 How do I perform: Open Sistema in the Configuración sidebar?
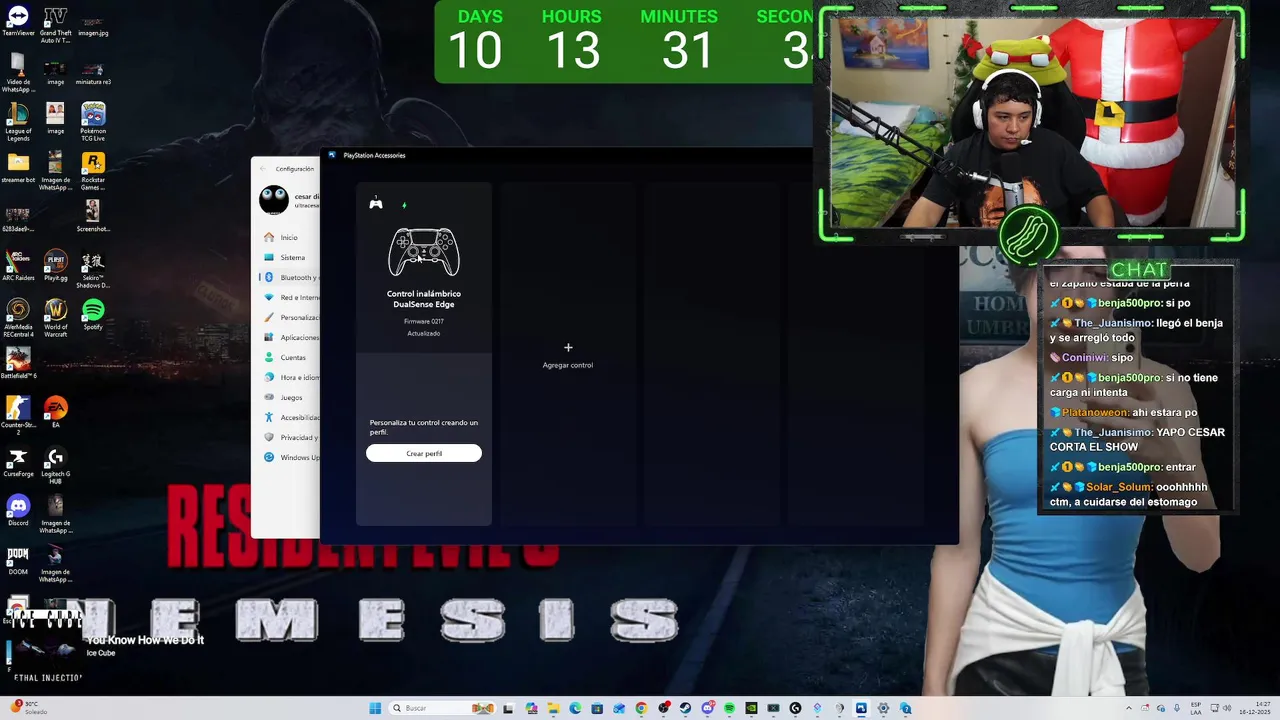(288, 257)
